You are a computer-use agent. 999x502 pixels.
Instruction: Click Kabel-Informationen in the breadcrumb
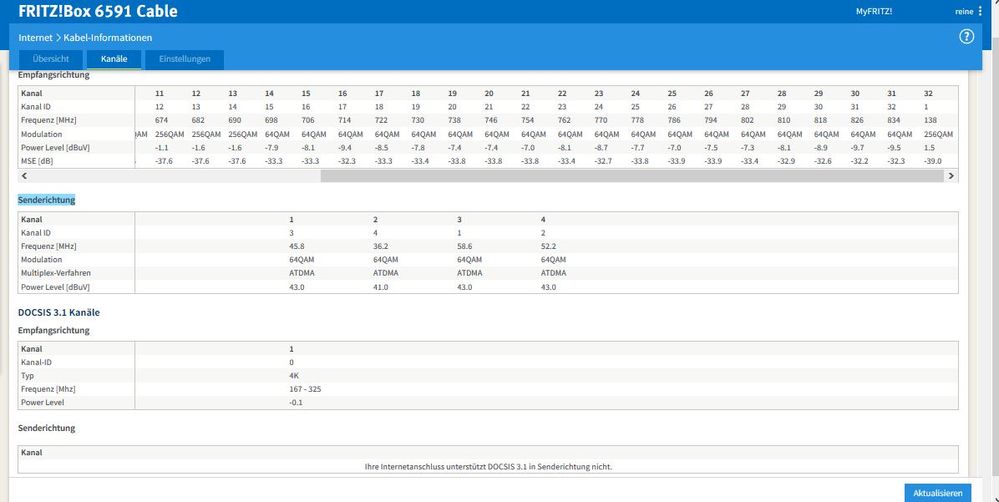(108, 38)
